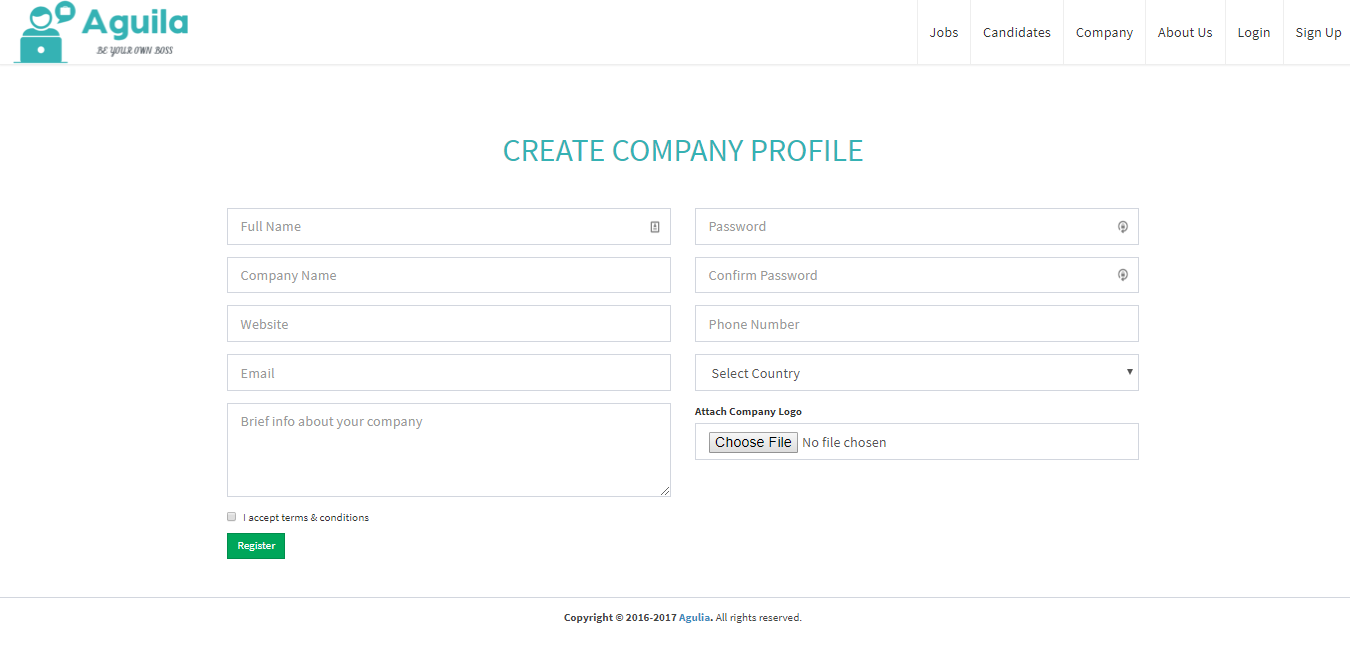This screenshot has width=1350, height=660.
Task: Click the Brief info about your company textarea
Action: tap(449, 450)
